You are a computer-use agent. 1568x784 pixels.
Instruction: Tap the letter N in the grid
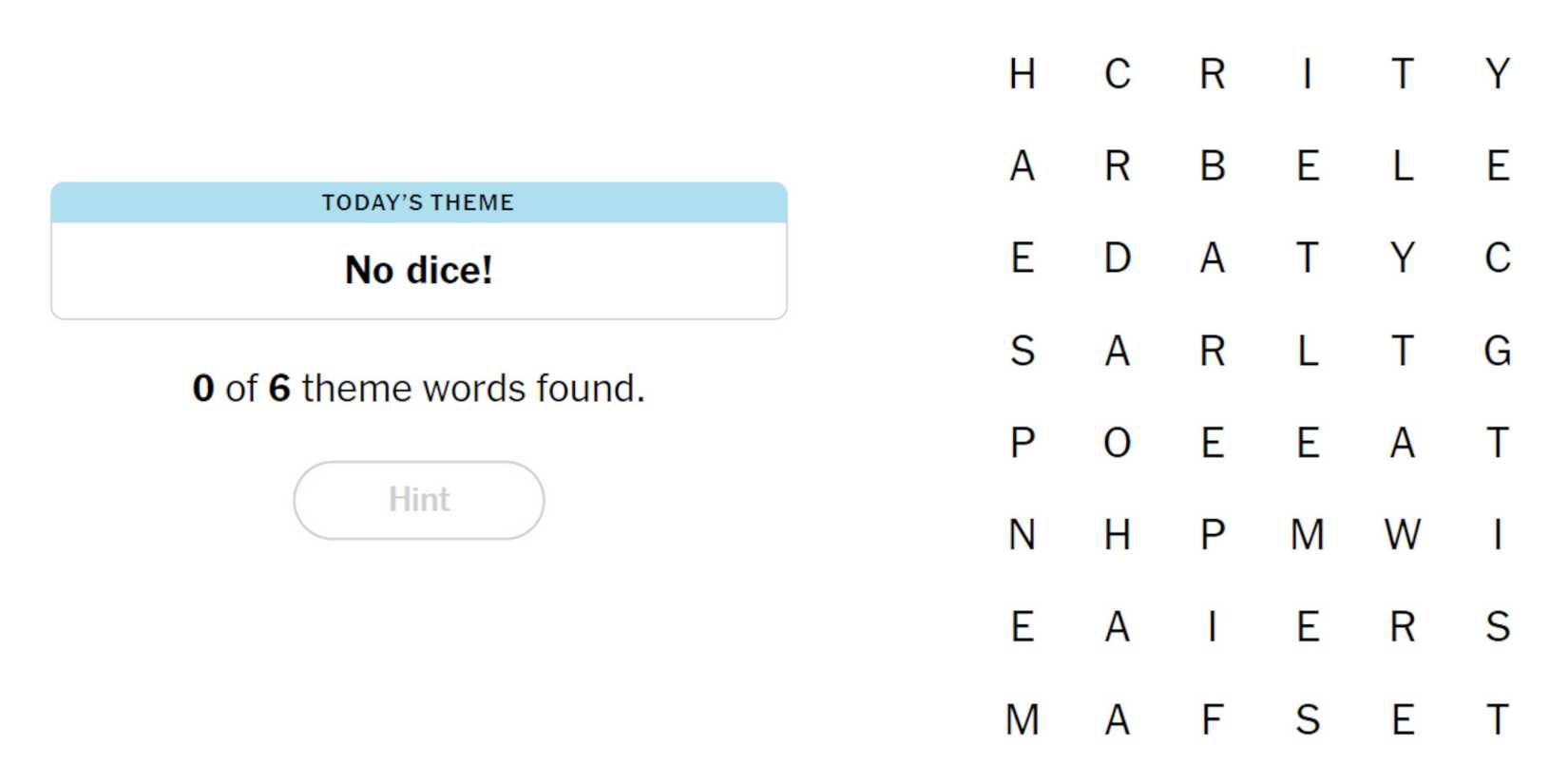[1022, 535]
